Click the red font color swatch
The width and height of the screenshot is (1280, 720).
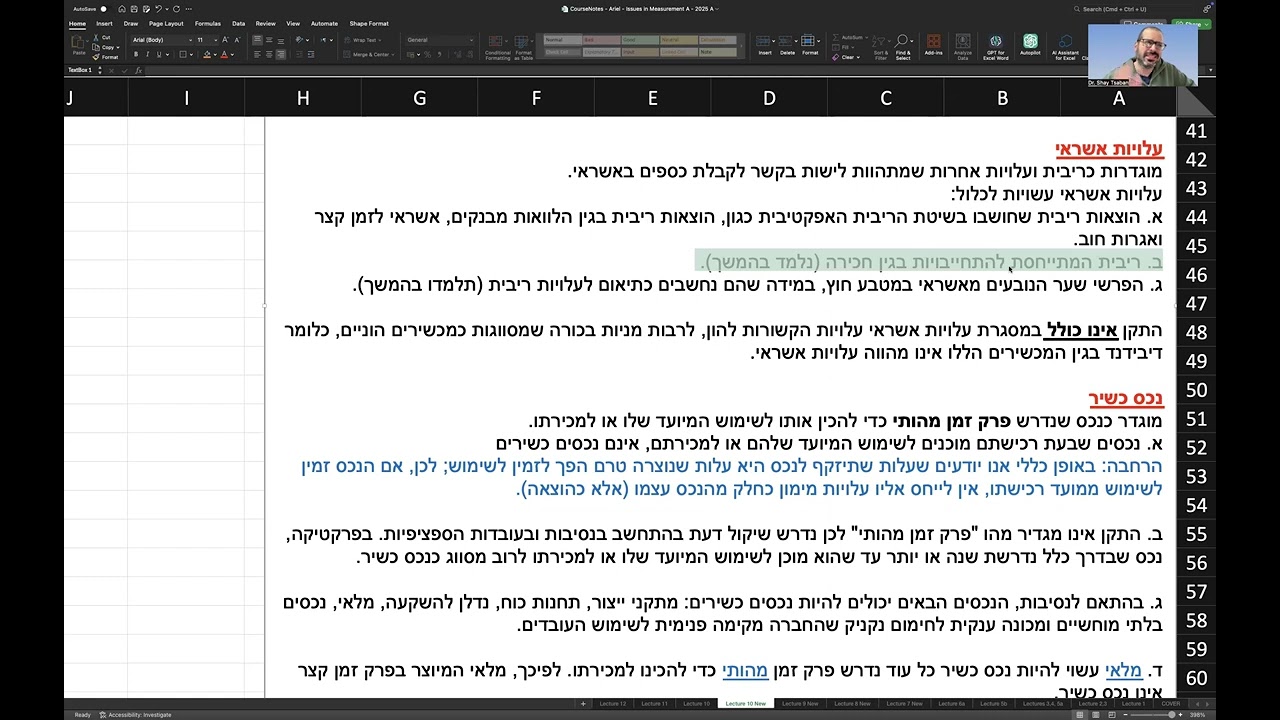tap(225, 54)
